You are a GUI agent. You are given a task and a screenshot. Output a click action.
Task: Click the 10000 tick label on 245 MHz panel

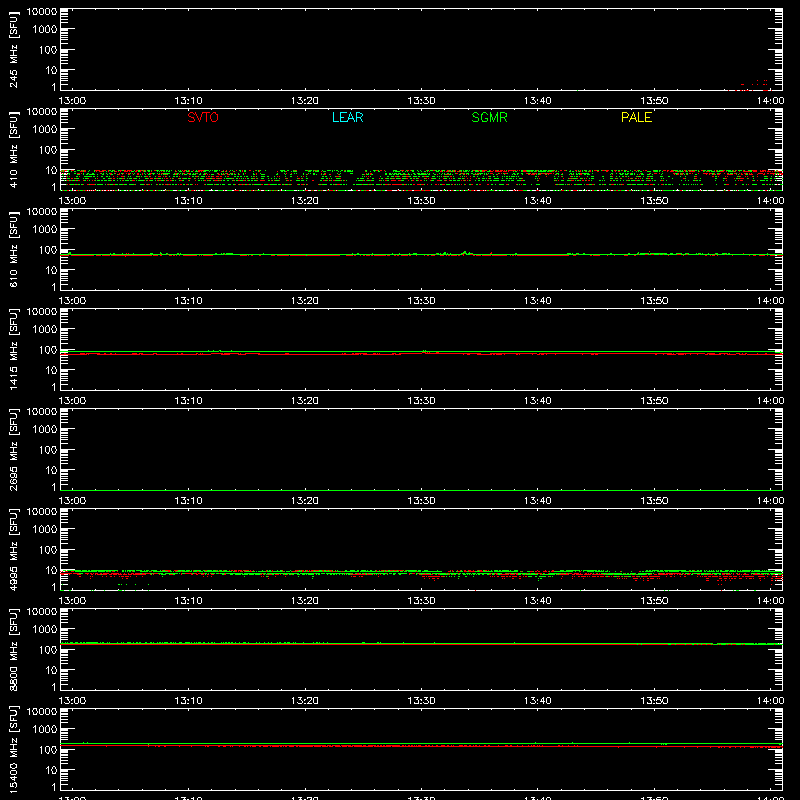pos(42,12)
